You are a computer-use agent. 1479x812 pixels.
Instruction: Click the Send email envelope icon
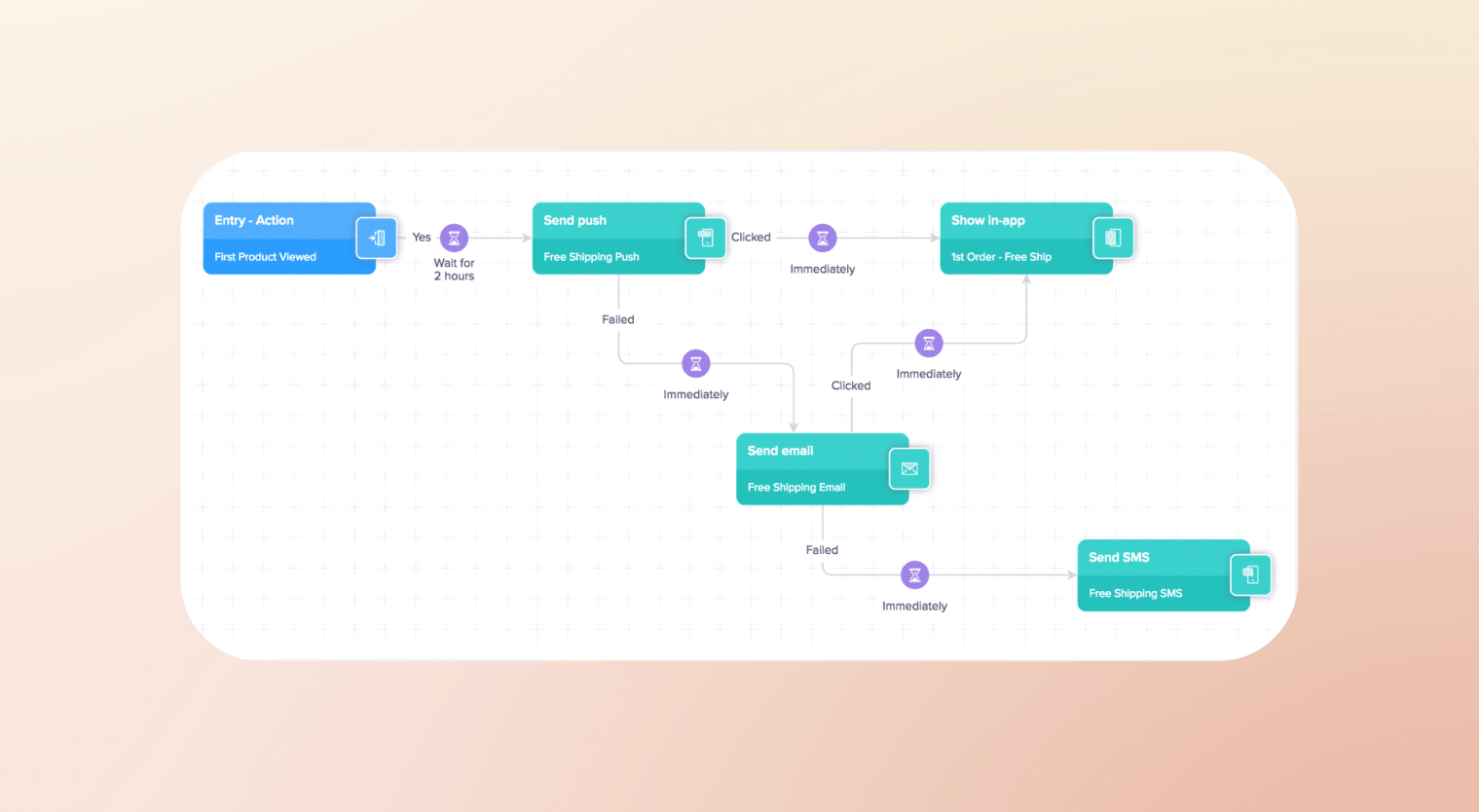click(909, 469)
